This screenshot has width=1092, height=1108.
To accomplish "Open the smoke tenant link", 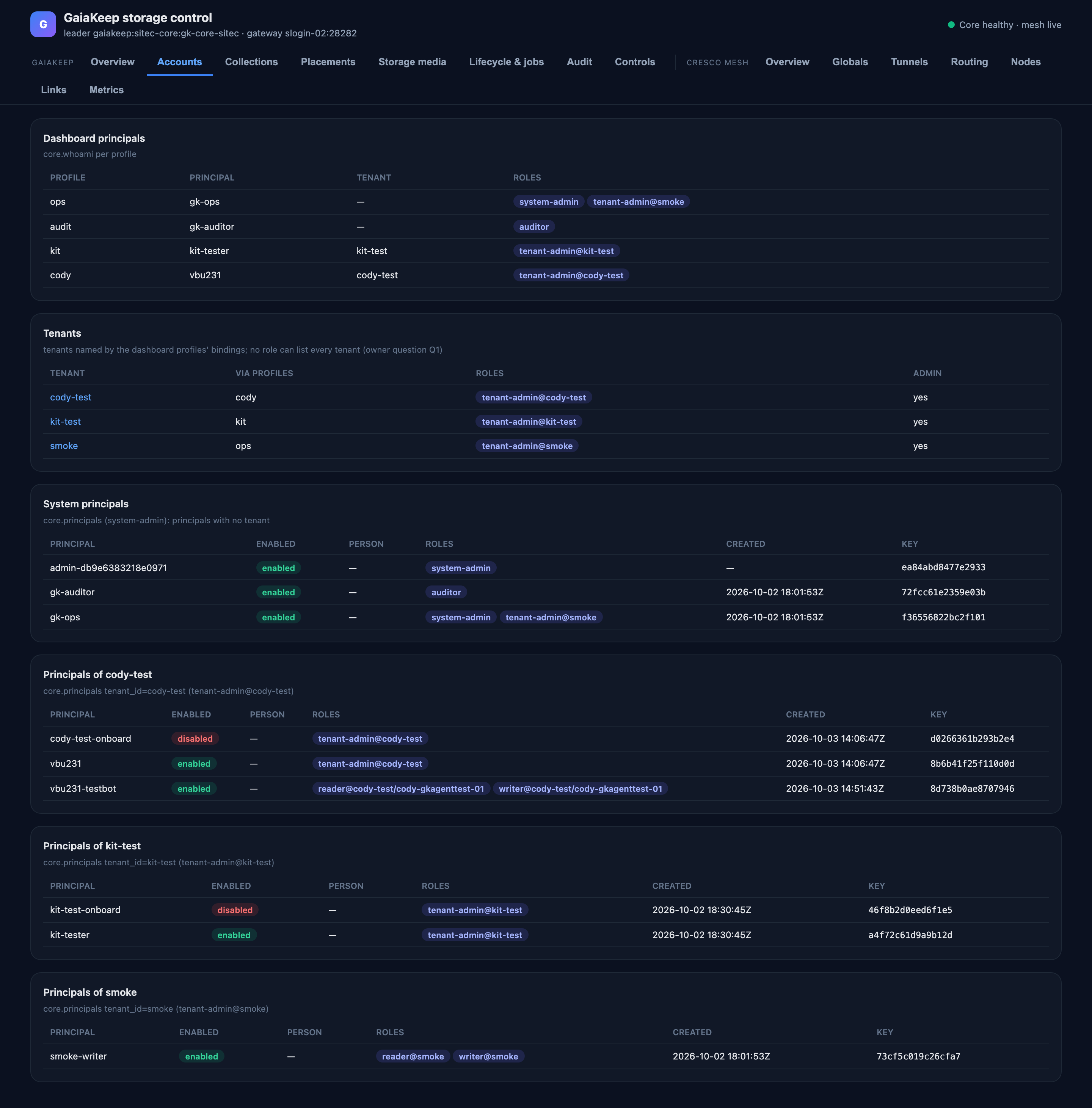I will point(64,446).
